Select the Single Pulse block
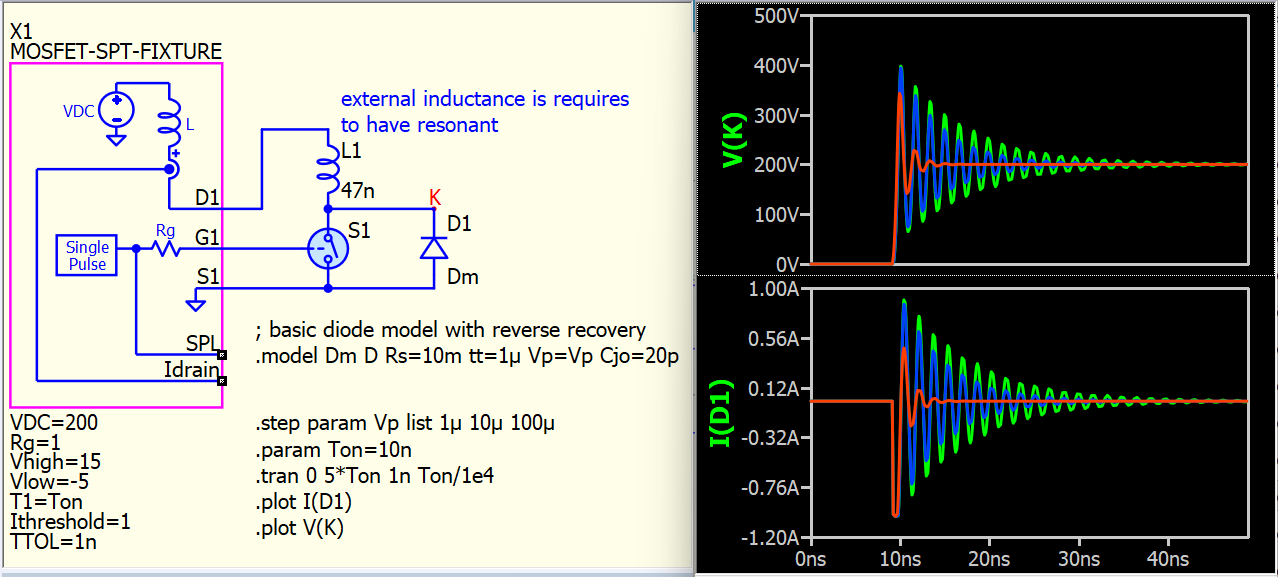 87,256
